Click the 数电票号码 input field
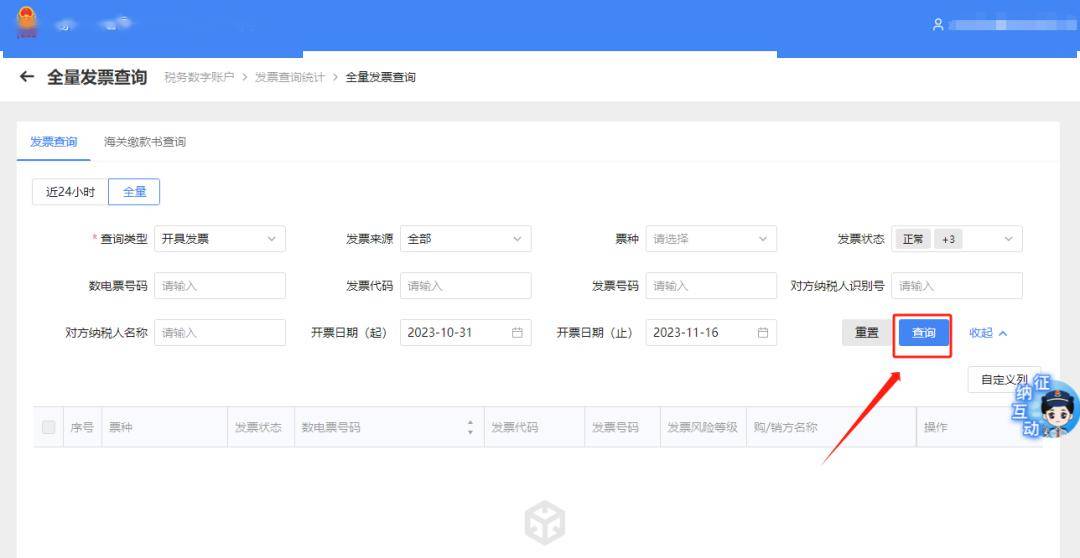The height and width of the screenshot is (558, 1080). click(x=220, y=285)
